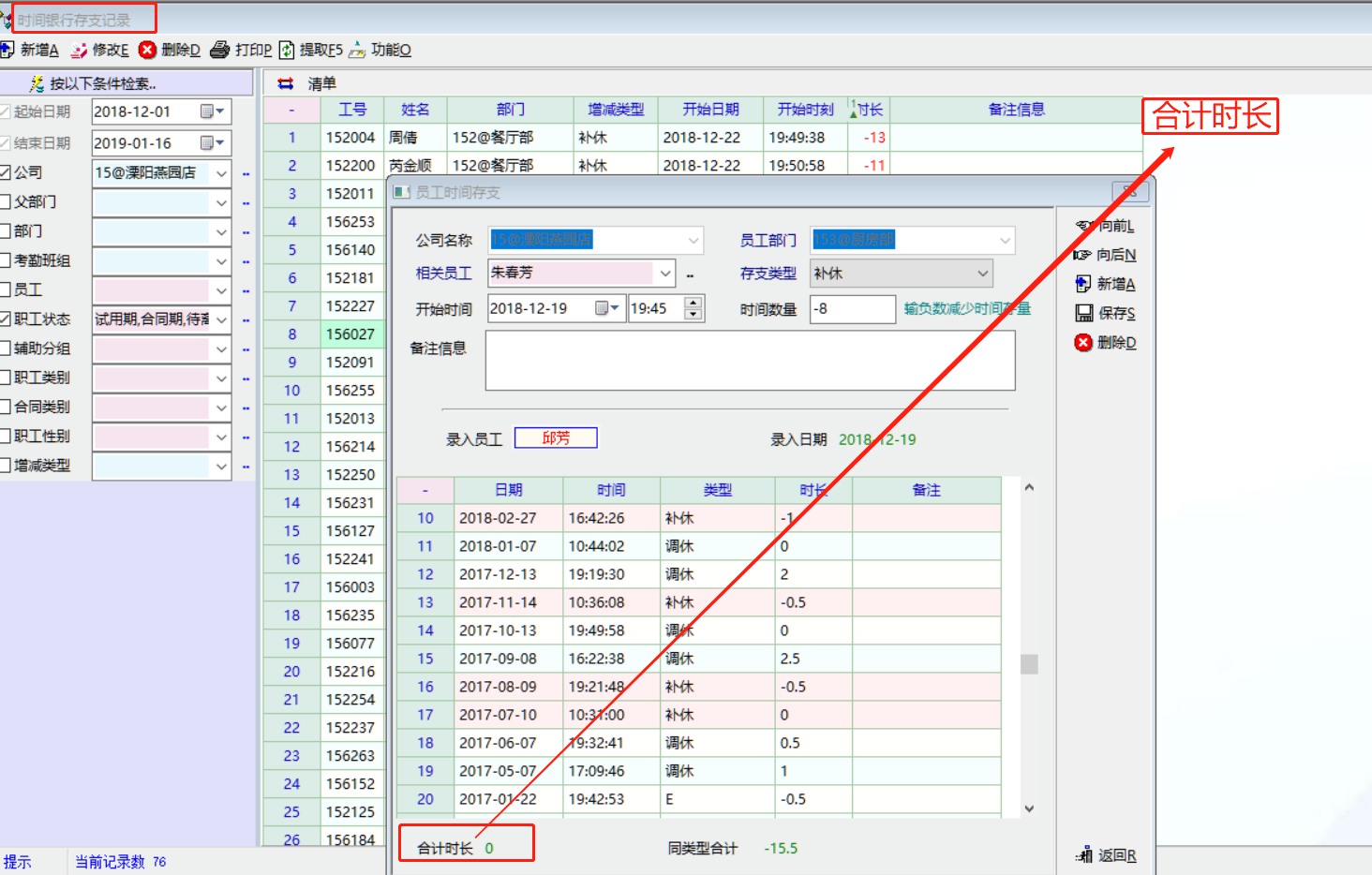1372x875 pixels.
Task: Click the 返回R return button
Action: [x=1107, y=855]
